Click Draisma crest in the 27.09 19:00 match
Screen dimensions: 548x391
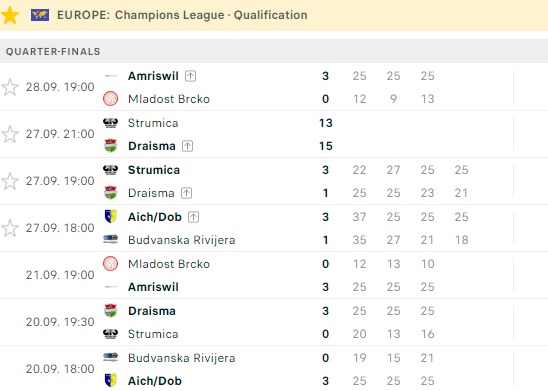(110, 193)
